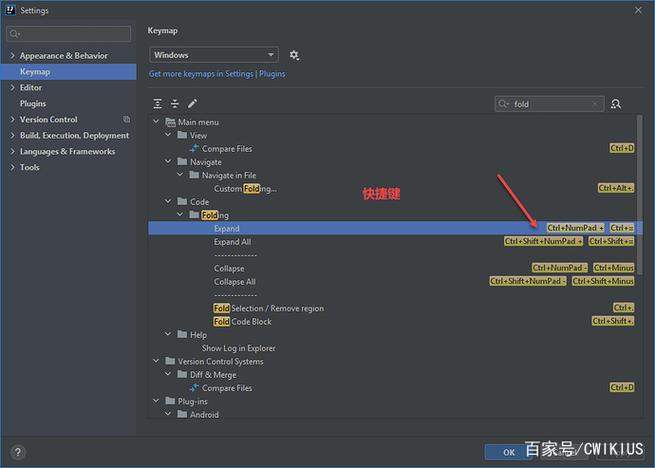Click the Plug-ins folder icon
Image resolution: width=655 pixels, height=468 pixels.
click(170, 401)
